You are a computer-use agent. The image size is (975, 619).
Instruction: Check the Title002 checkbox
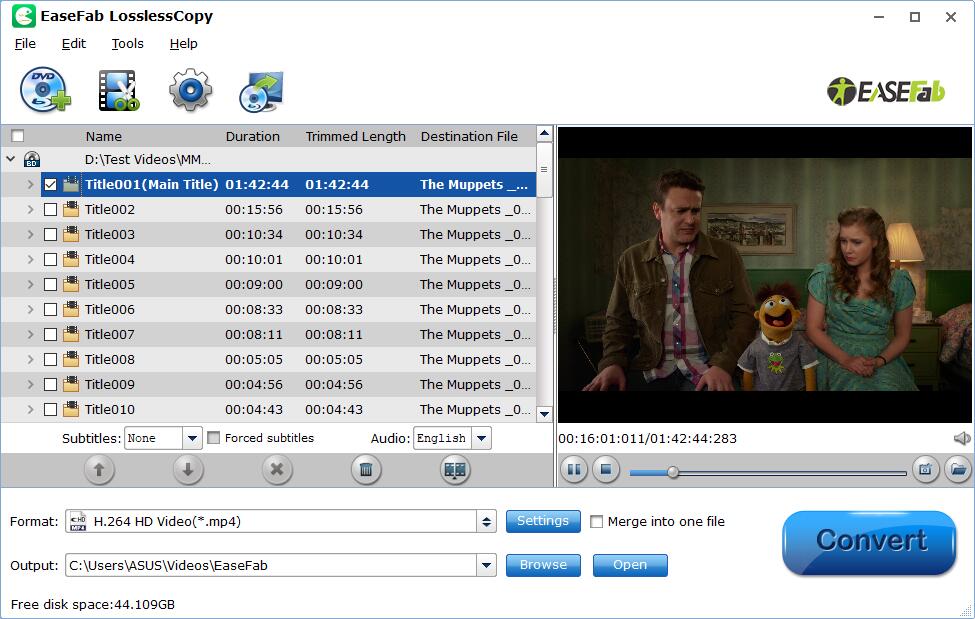[50, 210]
